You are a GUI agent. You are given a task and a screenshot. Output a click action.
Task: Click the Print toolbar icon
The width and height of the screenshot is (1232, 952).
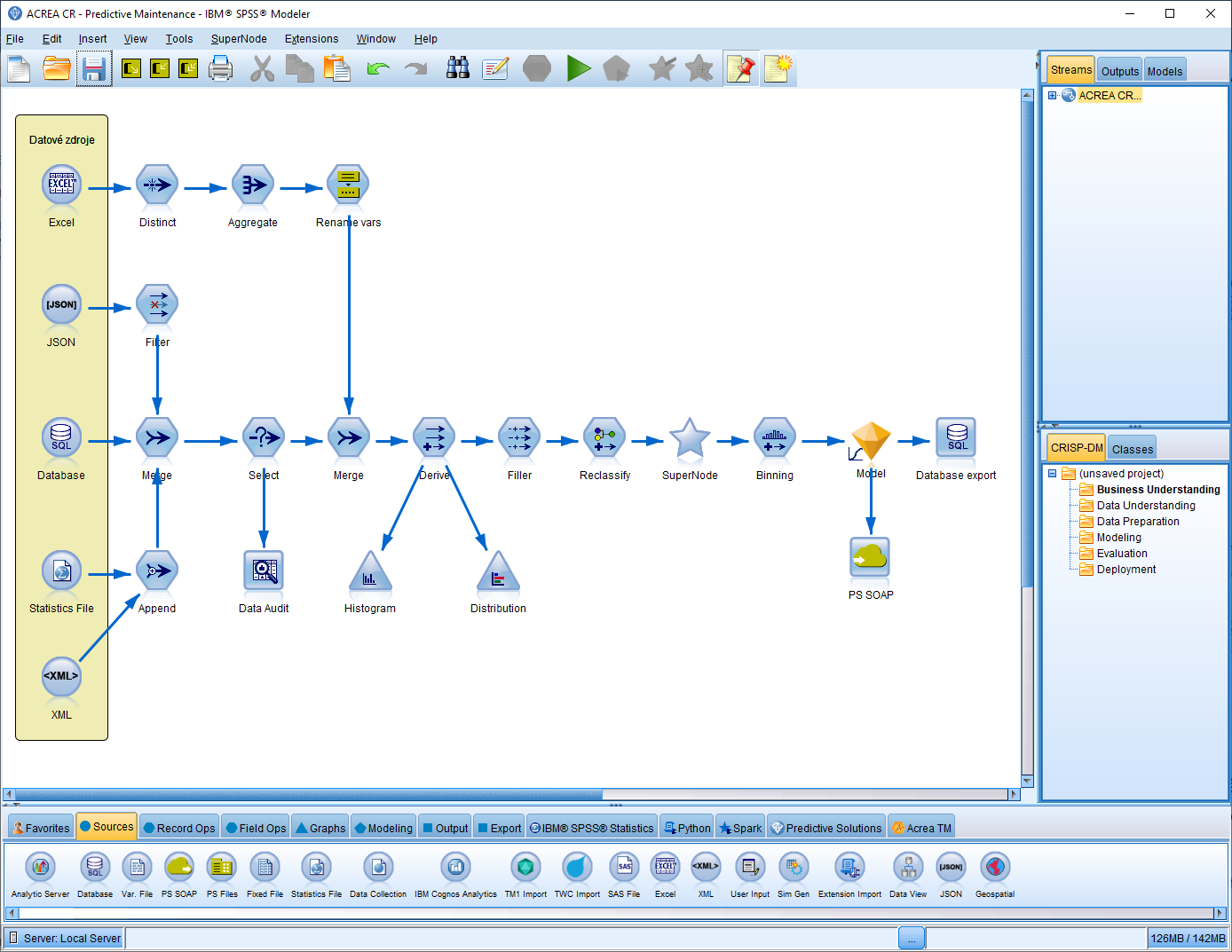220,68
